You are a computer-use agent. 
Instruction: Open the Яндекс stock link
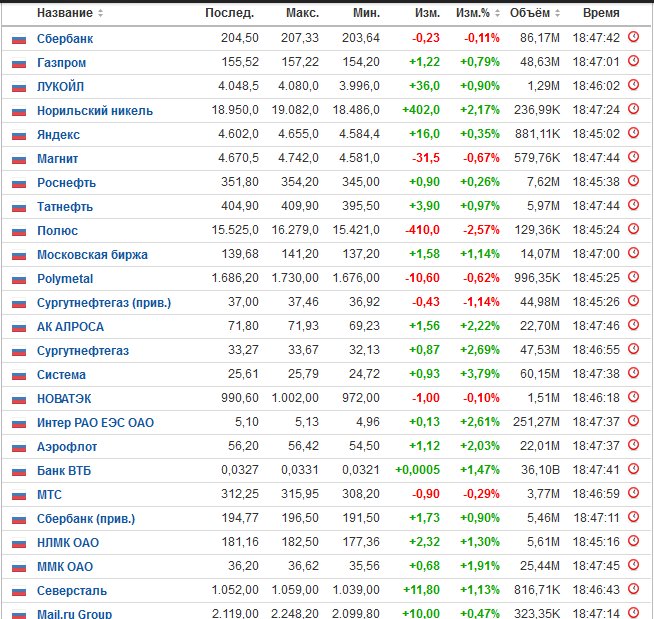click(x=58, y=135)
